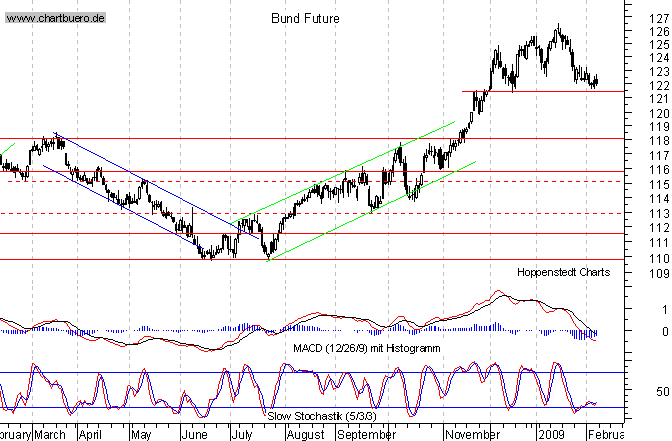Click the MACD axis value 0

[x=665, y=331]
